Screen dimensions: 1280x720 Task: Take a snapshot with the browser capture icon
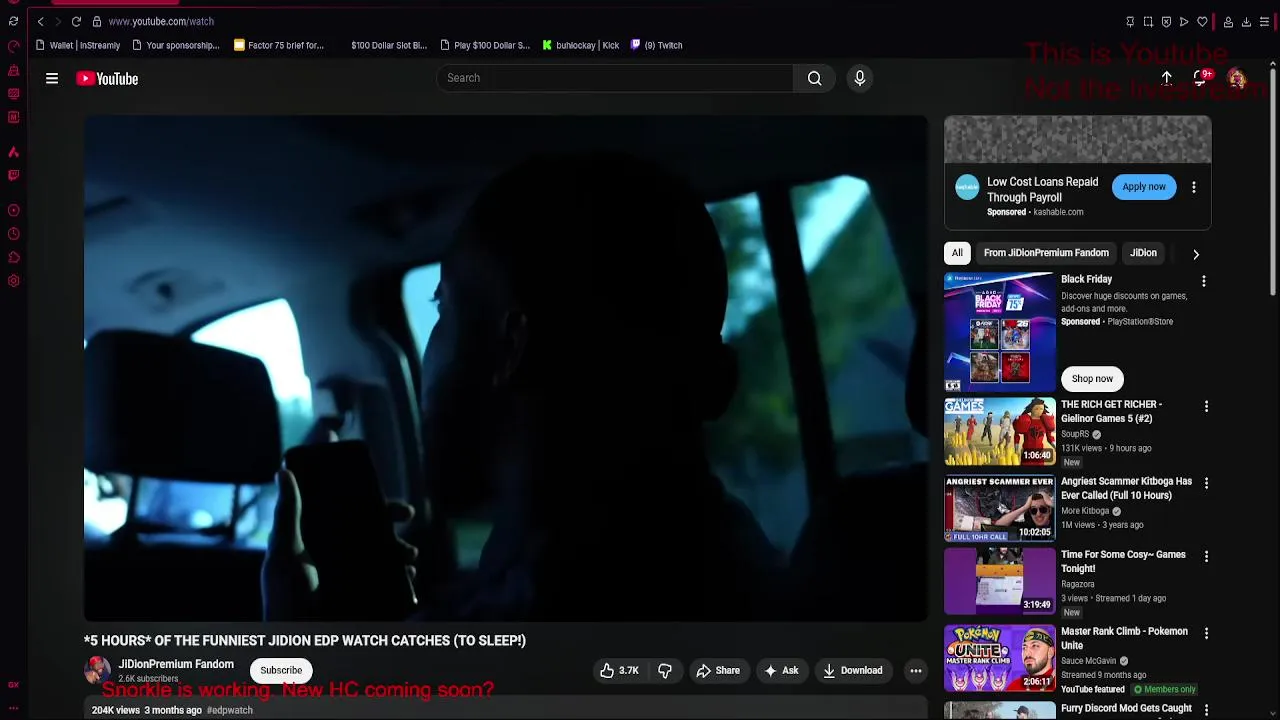(1148, 21)
